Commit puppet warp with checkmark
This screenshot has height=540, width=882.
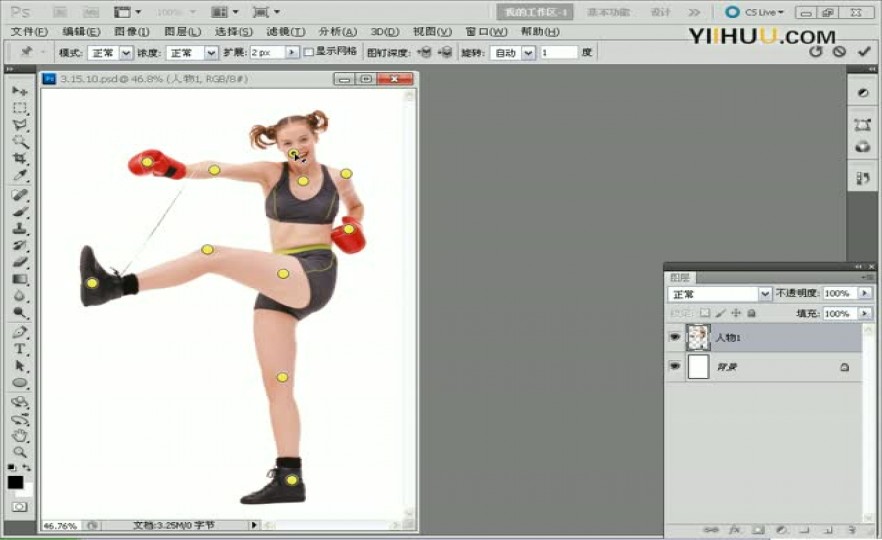864,52
